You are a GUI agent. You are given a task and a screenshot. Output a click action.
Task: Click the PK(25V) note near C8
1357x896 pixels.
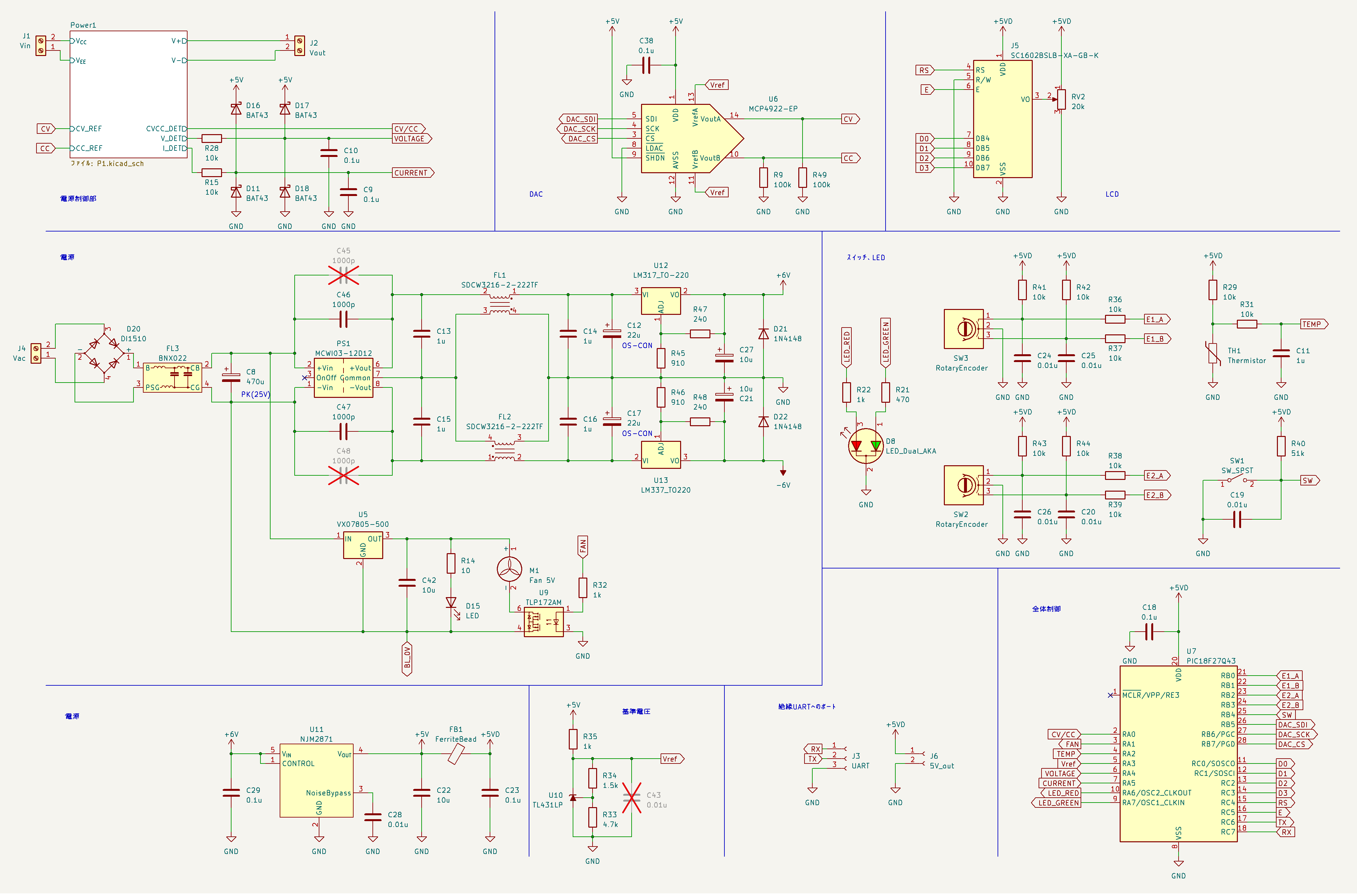tap(255, 394)
